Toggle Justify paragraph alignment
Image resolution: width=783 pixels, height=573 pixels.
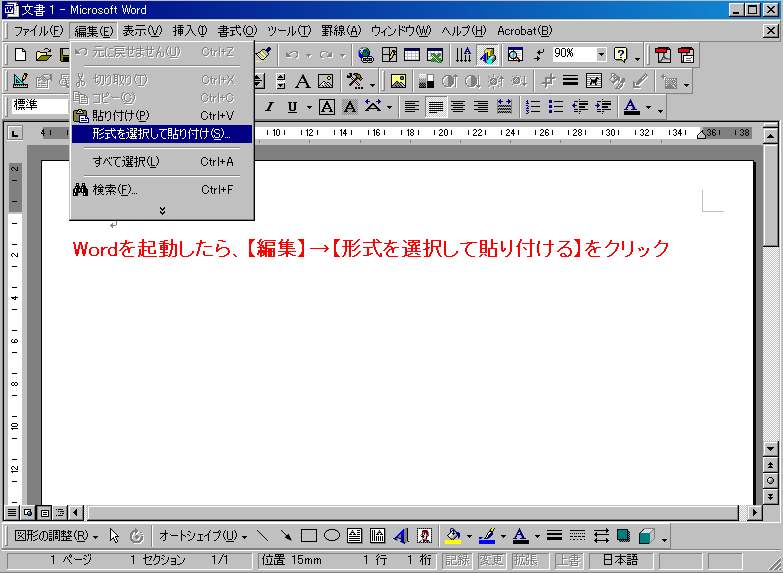click(435, 107)
